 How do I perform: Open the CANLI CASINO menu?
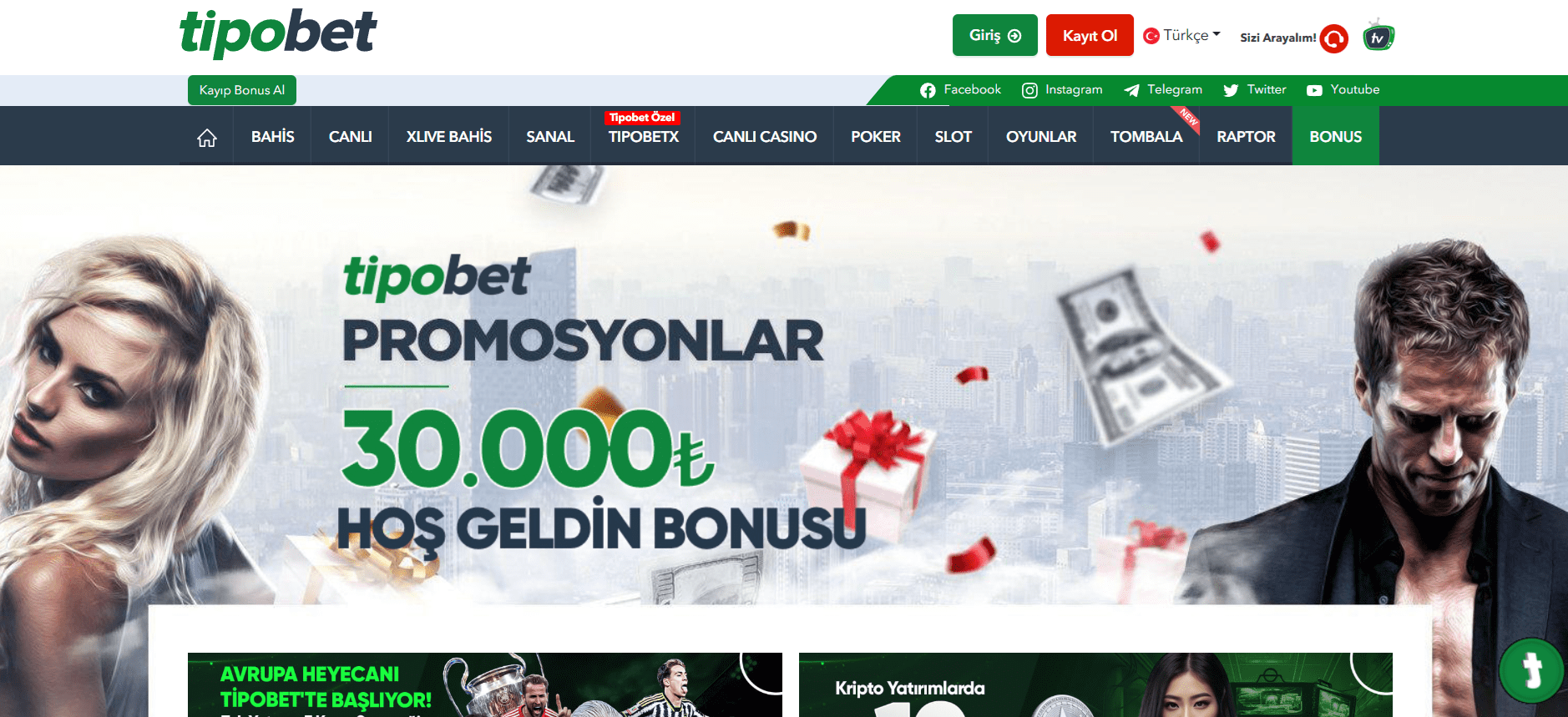(765, 137)
